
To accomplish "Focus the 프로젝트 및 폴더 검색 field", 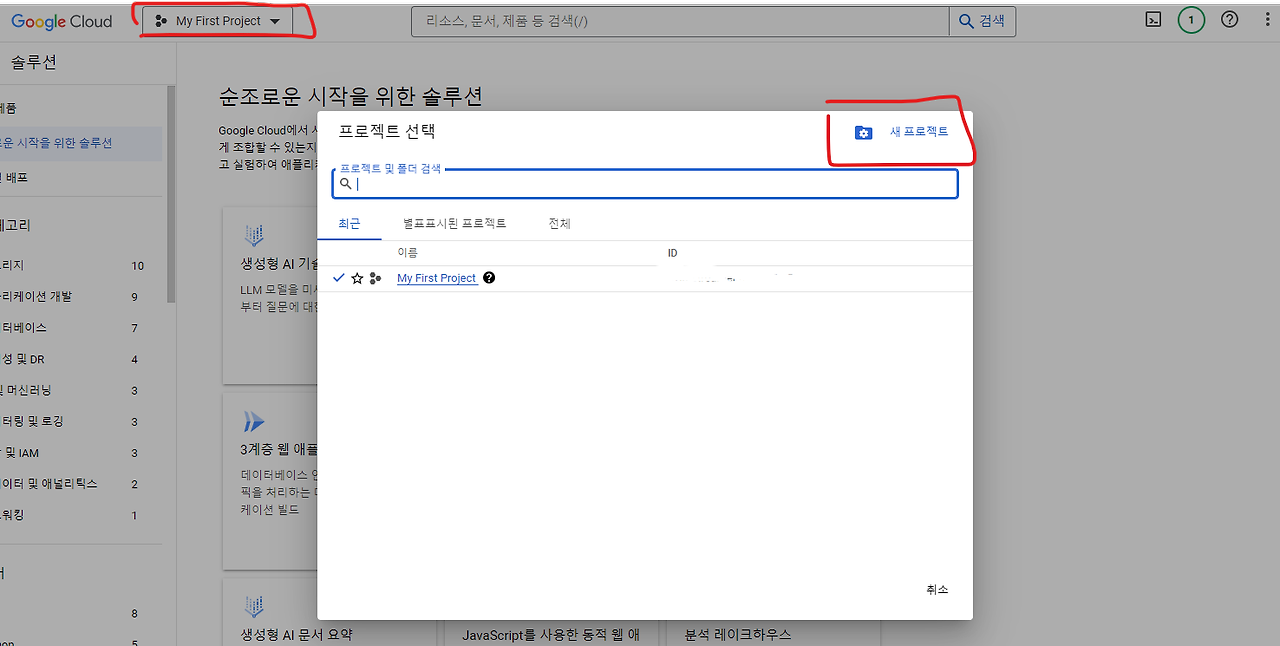I will coord(645,184).
